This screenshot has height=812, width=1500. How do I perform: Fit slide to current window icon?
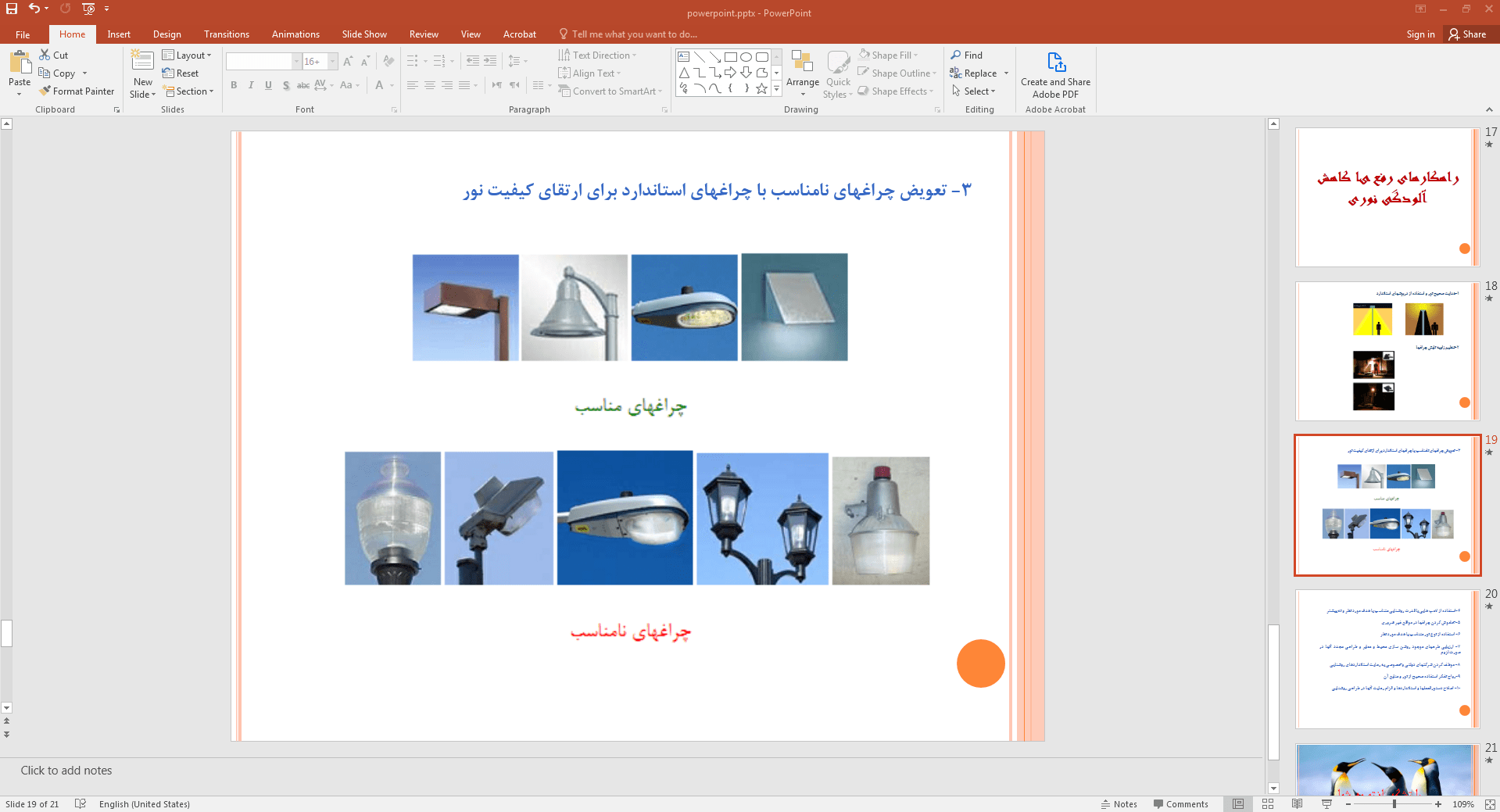1490,804
